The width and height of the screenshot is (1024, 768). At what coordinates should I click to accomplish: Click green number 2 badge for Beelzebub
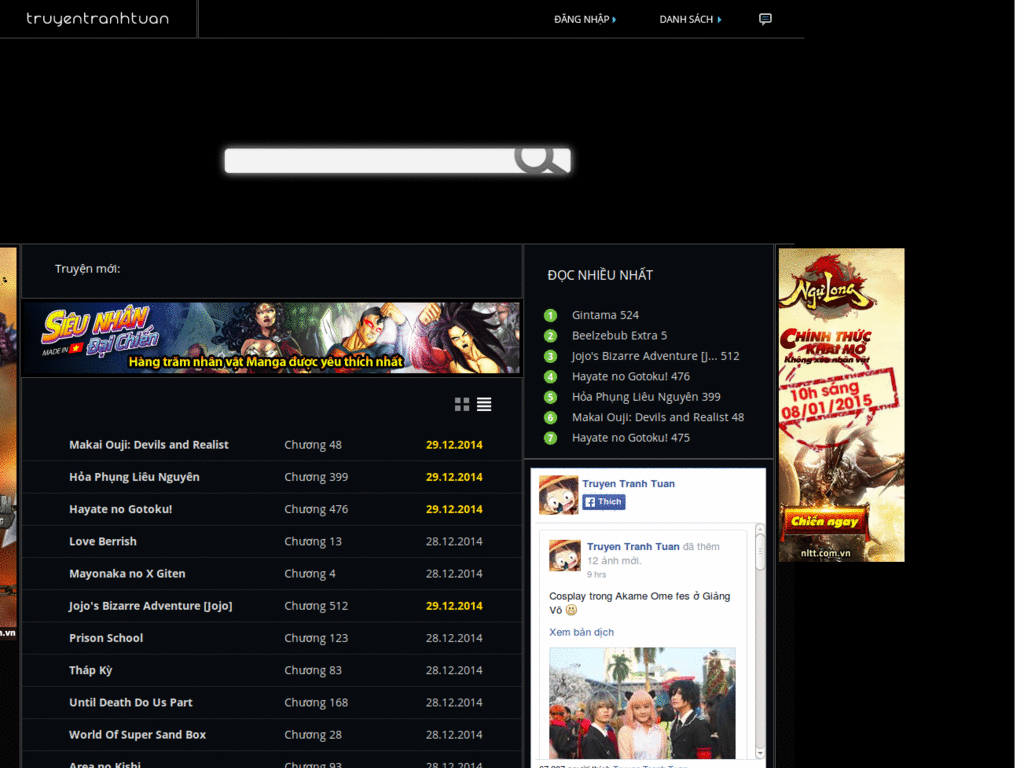550,336
